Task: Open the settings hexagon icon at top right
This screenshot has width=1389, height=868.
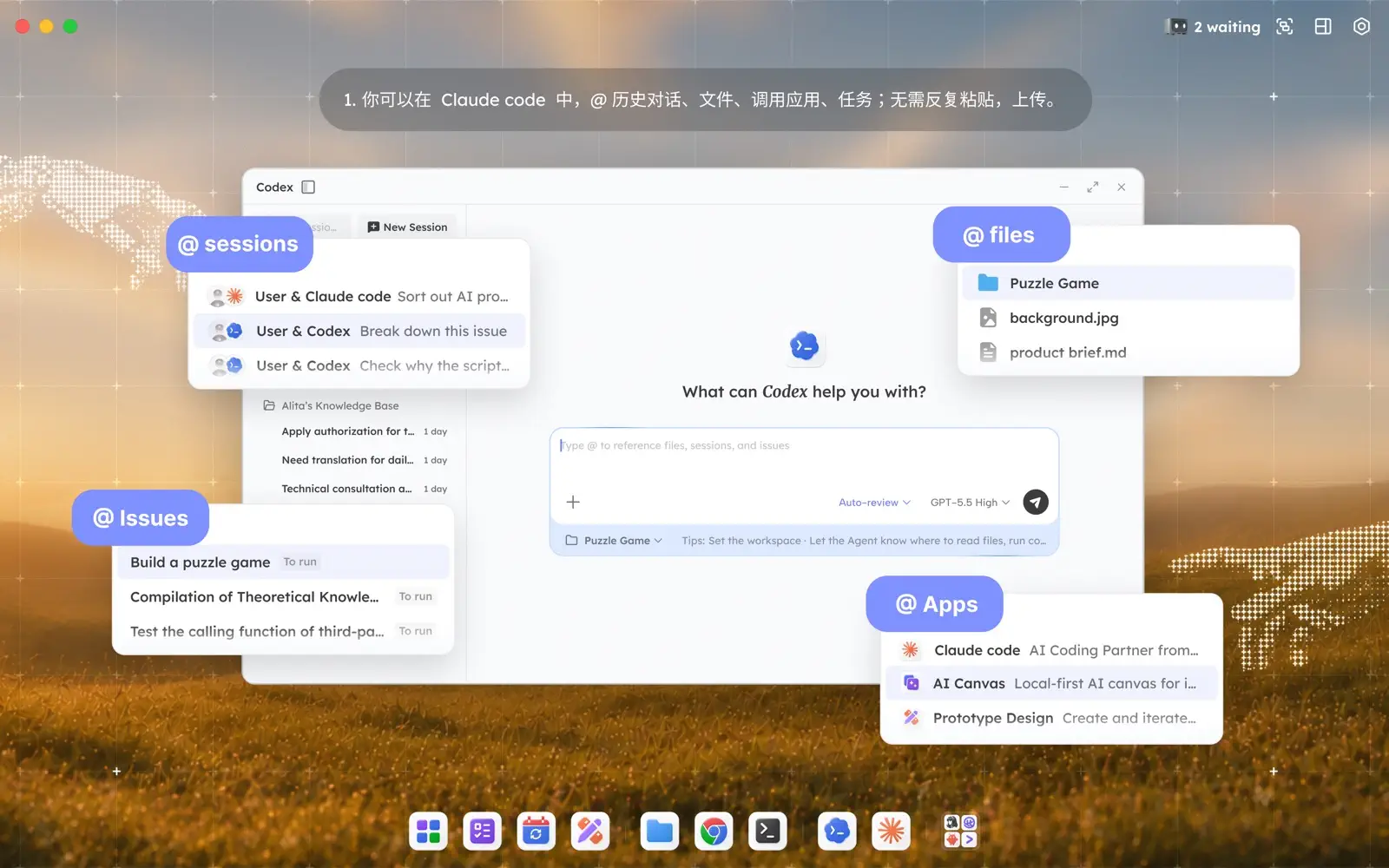Action: tap(1361, 27)
